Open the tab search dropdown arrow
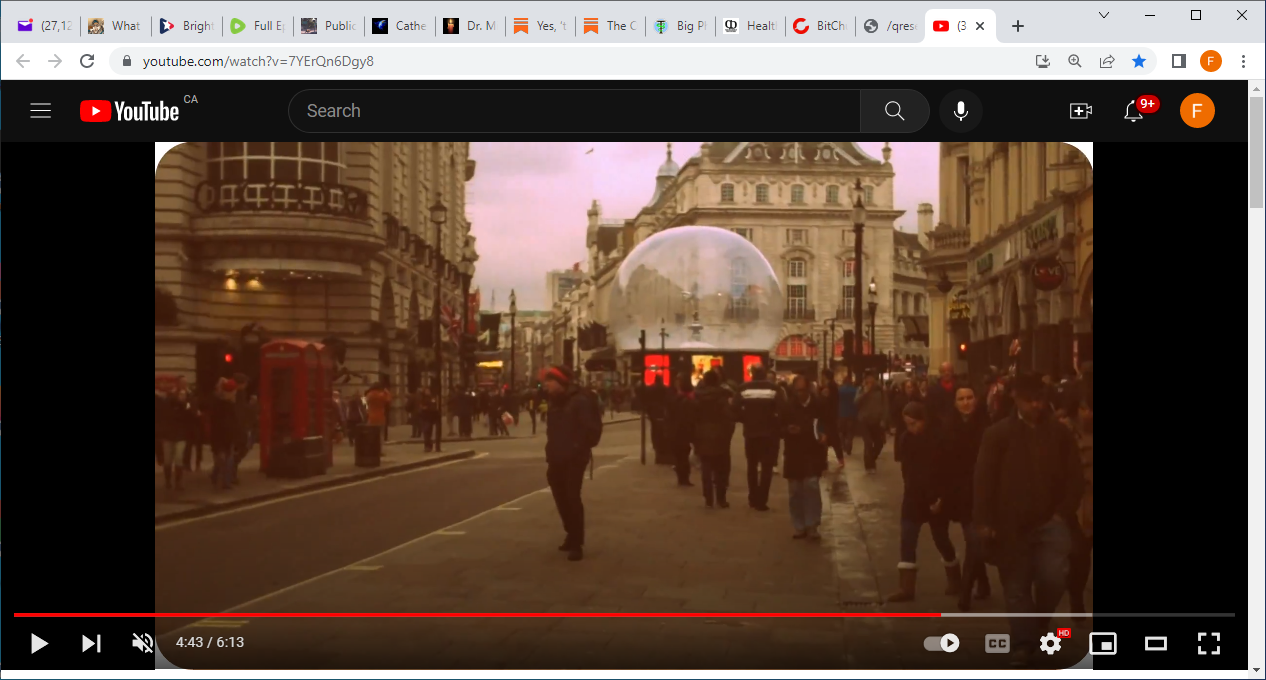1266x680 pixels. [x=1104, y=15]
